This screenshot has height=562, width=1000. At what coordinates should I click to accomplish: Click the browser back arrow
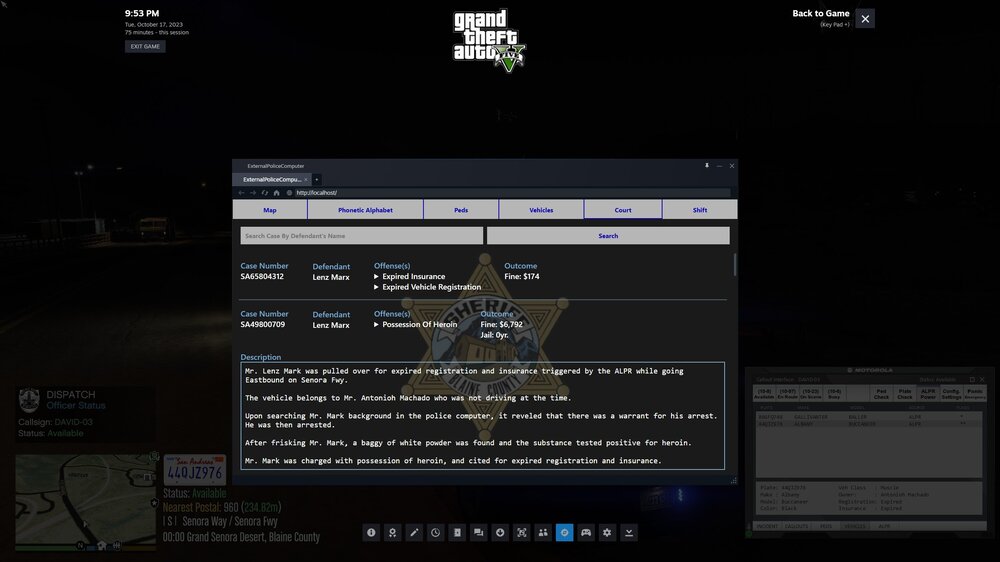241,193
